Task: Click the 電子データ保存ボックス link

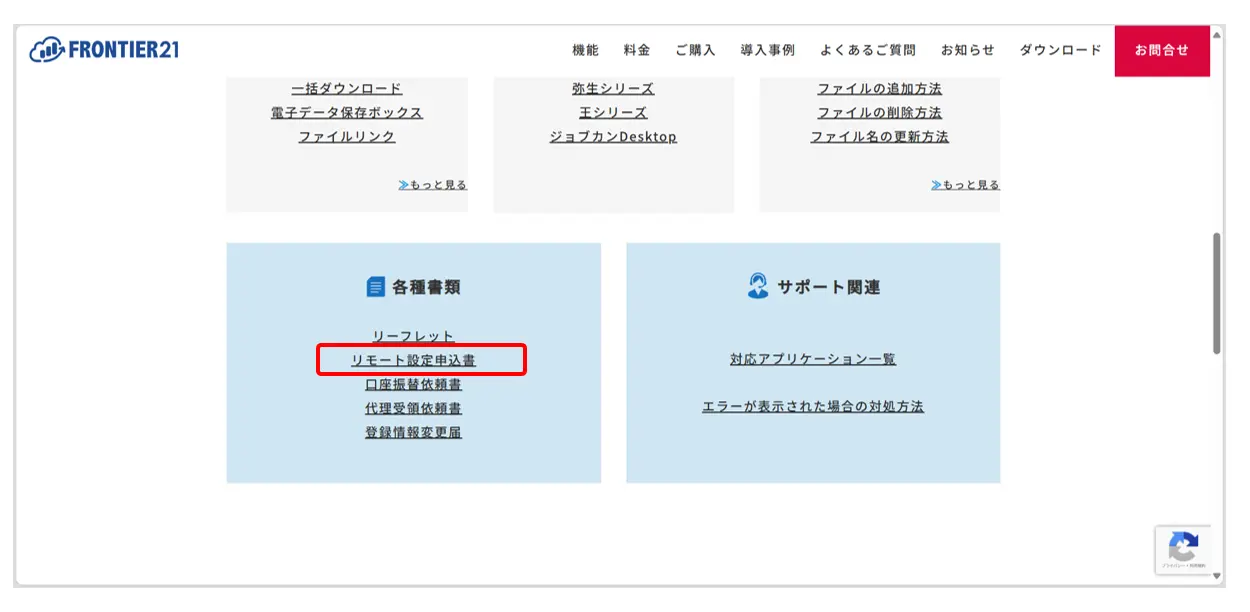Action: coord(347,113)
